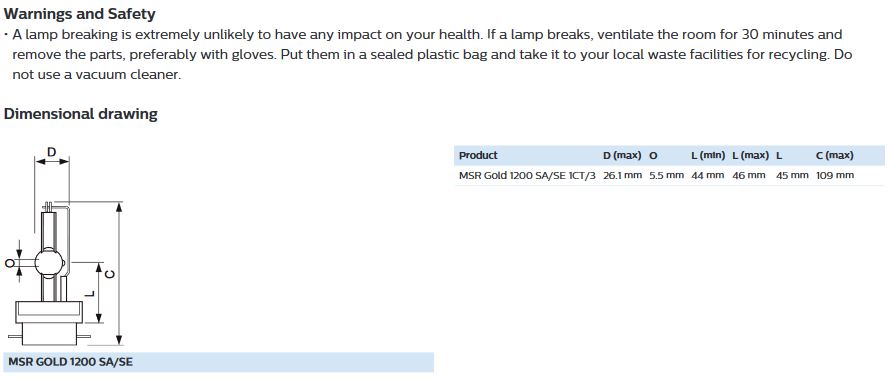This screenshot has height=379, width=889.
Task: Click the Warnings and Safety heading
Action: coord(79,14)
